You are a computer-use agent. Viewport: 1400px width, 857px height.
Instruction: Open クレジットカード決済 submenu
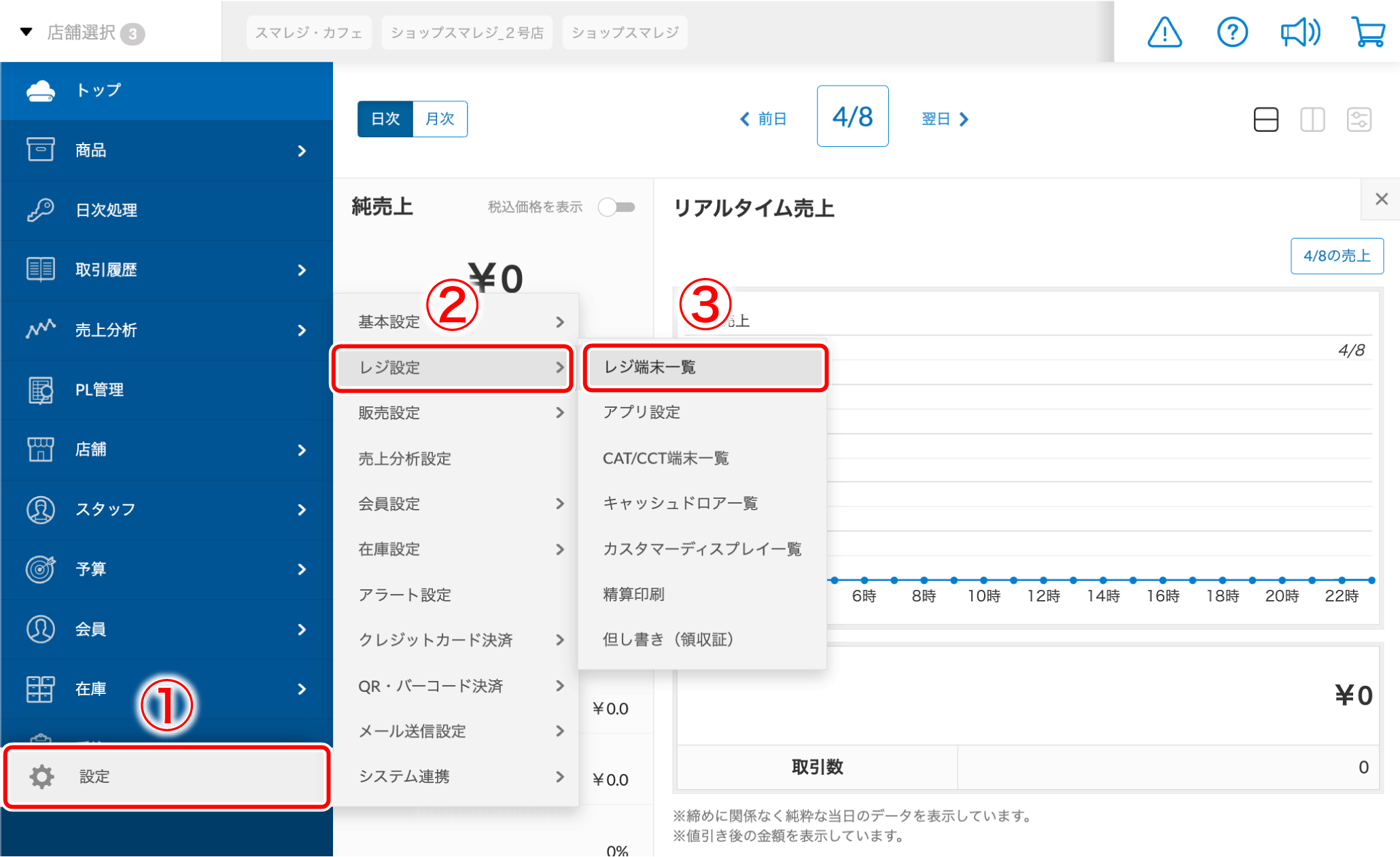pos(456,640)
